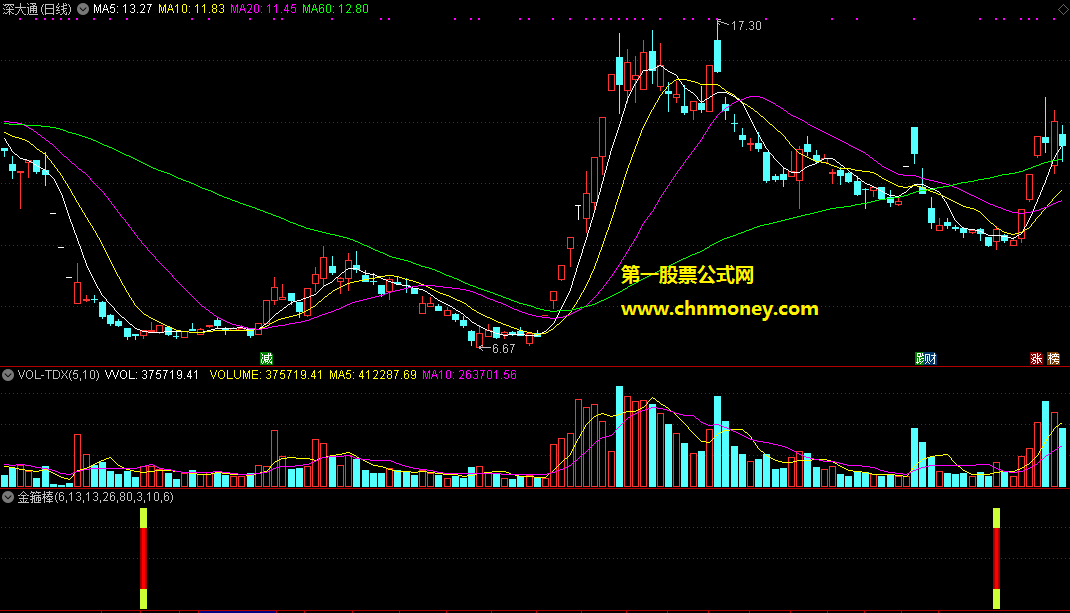Screen dimensions: 1070x613
Task: Click the volume MA5: 412287.69 label
Action: (373, 375)
